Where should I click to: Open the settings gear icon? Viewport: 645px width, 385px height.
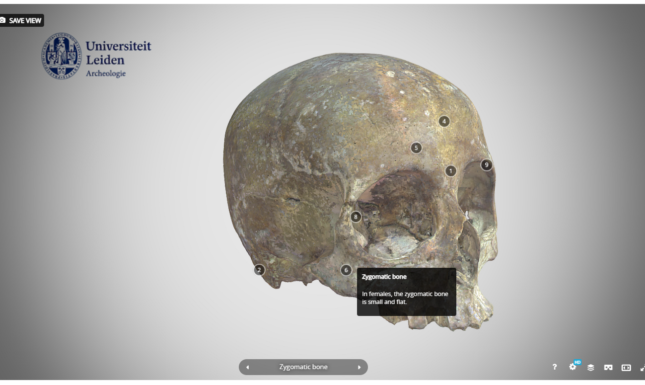click(573, 366)
